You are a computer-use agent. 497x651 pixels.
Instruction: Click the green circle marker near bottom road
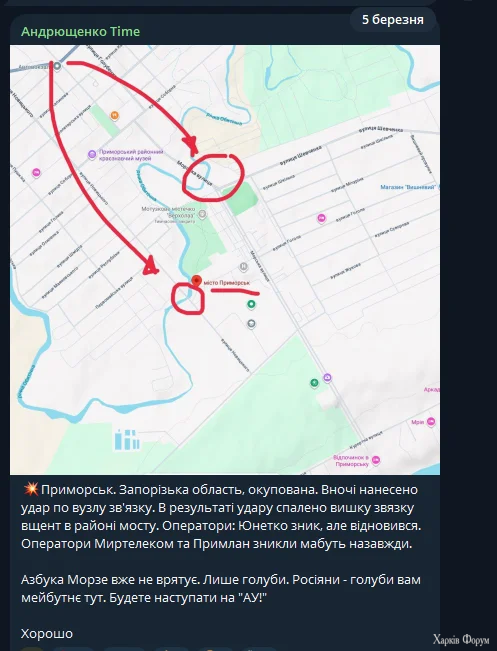point(314,382)
